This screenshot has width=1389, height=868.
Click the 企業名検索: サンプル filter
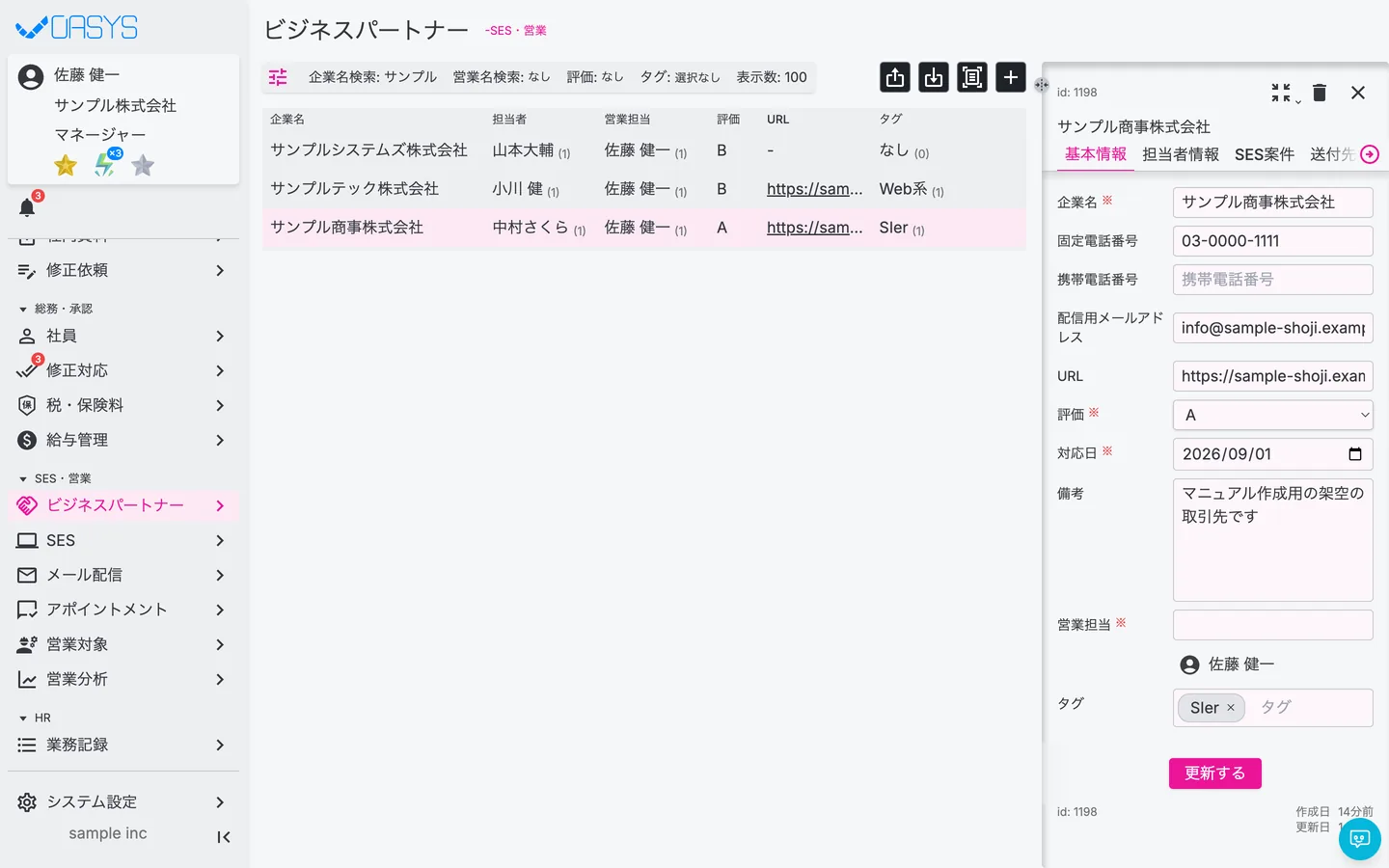[x=372, y=77]
